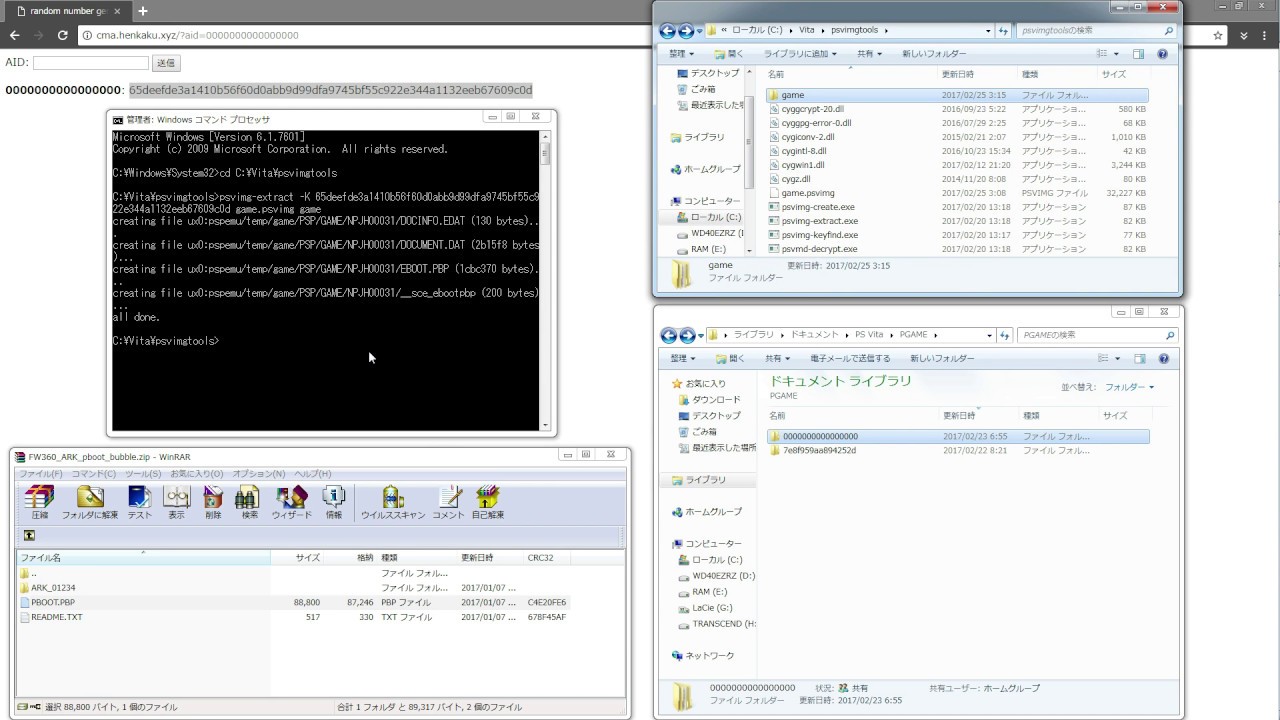This screenshot has width=1280, height=720.
Task: Open 整理 dropdown in PGAME window
Action: click(681, 358)
